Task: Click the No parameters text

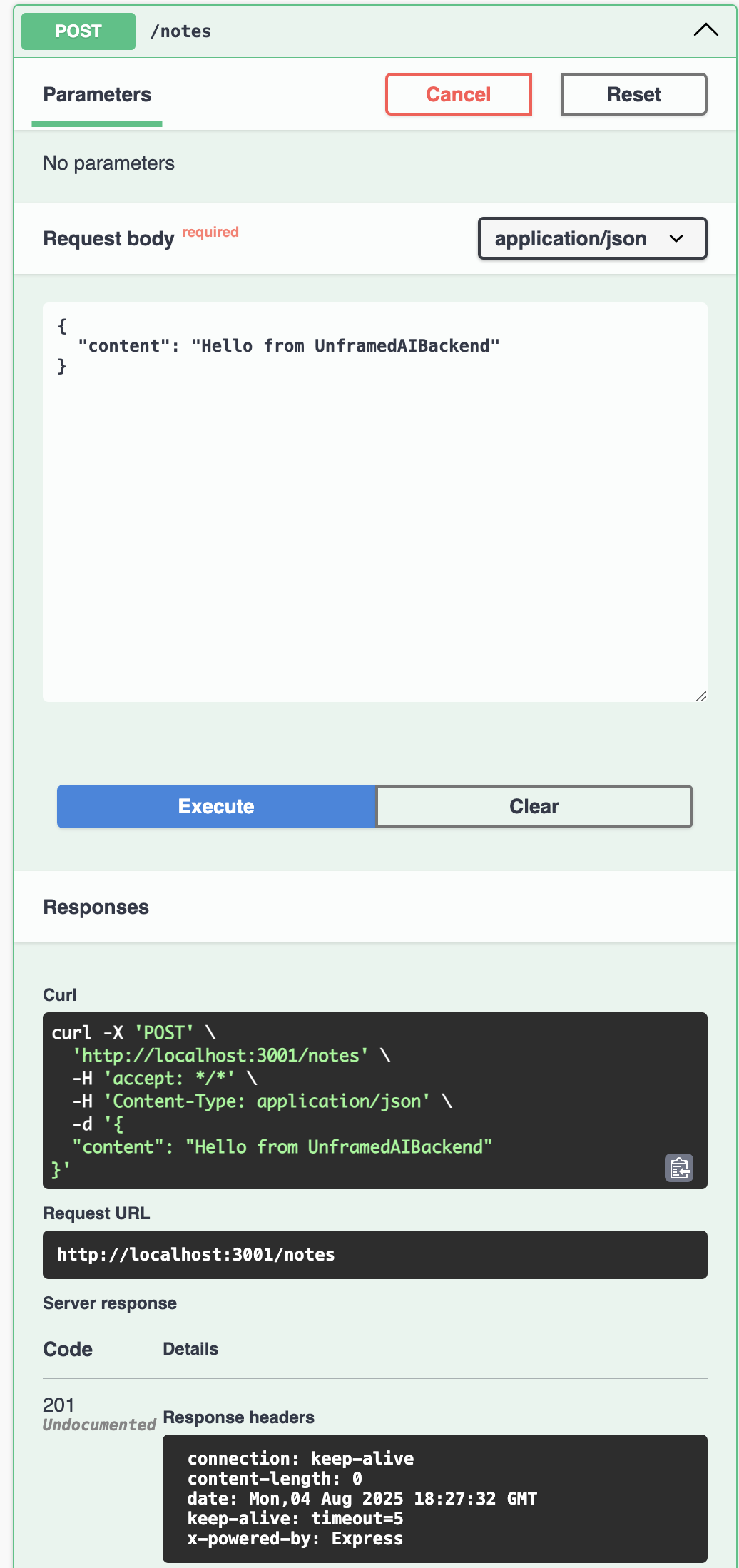Action: 108,163
